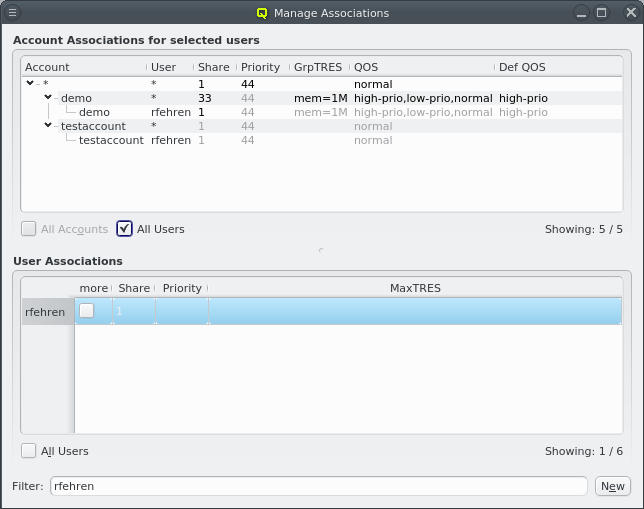Screen dimensions: 644x509
Task: Click mem=1M in demo * row
Action: (x=320, y=98)
